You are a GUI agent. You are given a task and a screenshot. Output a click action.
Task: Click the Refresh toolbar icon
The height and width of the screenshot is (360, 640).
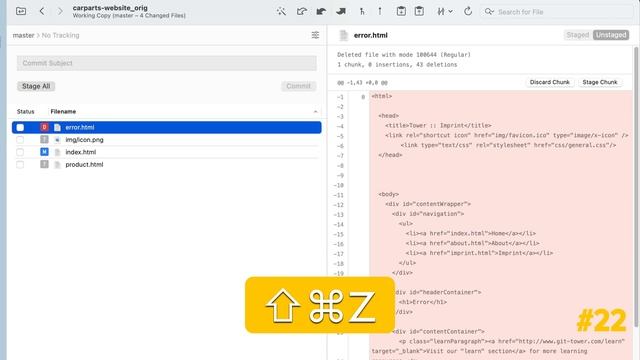click(x=468, y=11)
